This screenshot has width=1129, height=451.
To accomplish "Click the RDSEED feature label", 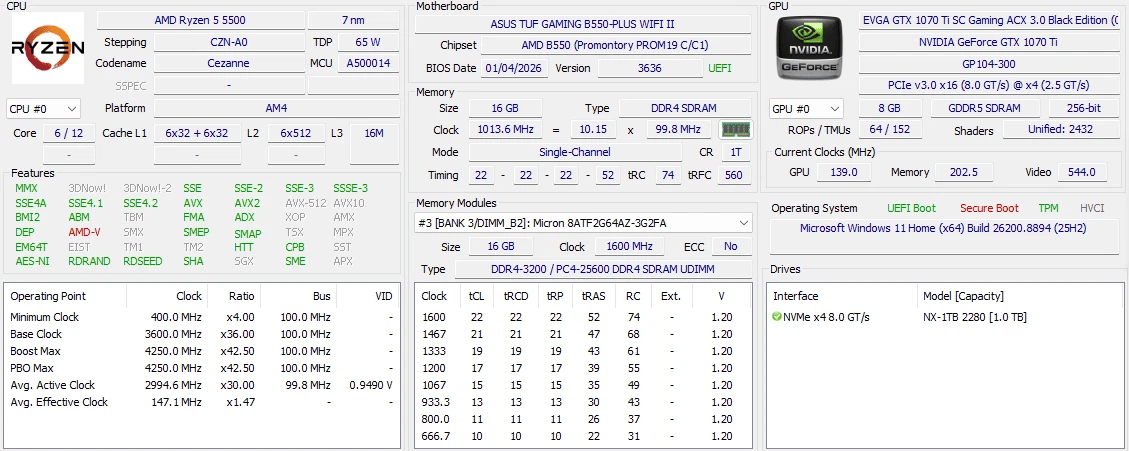I will click(143, 261).
